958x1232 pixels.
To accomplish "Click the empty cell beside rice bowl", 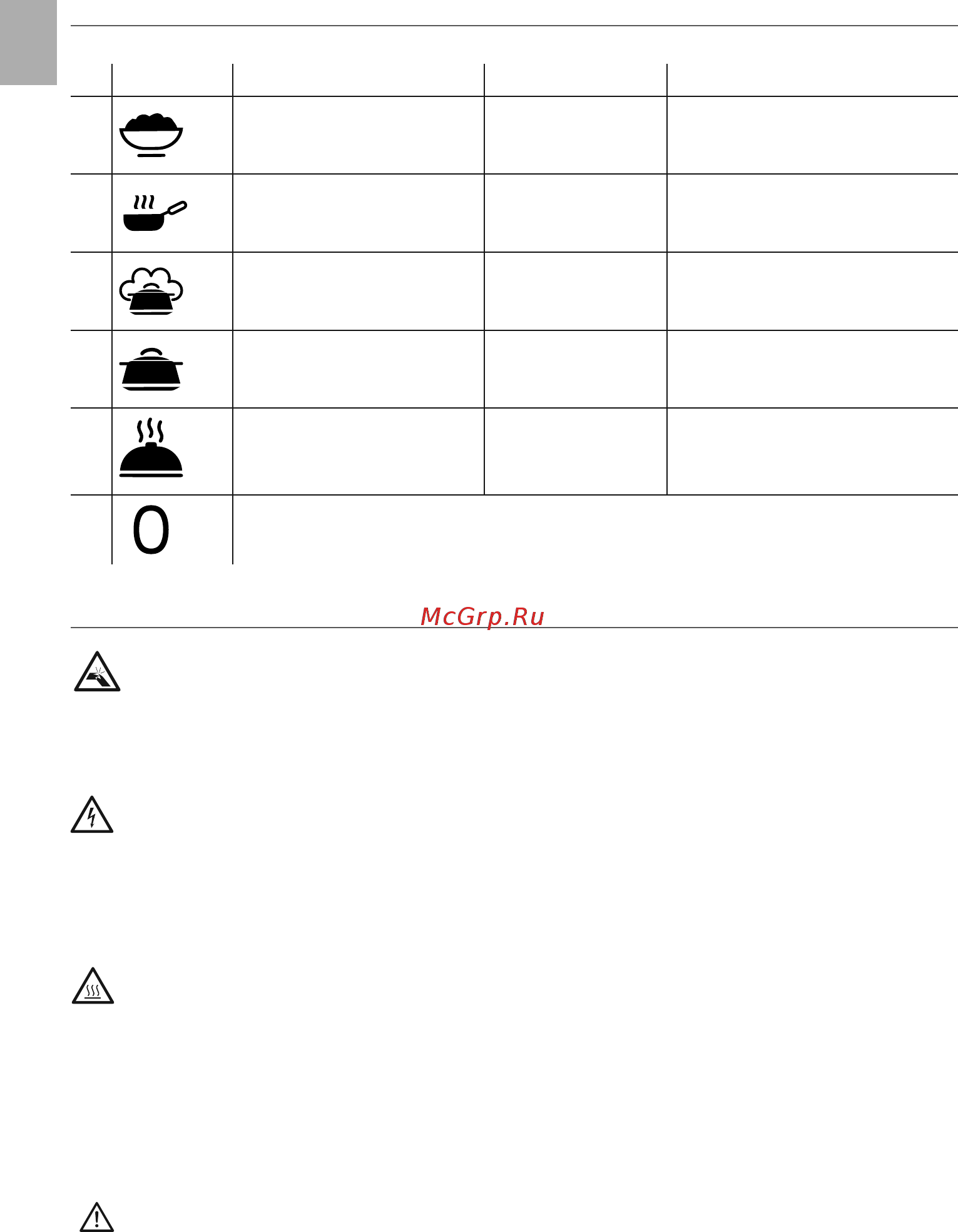I will pyautogui.click(x=359, y=135).
